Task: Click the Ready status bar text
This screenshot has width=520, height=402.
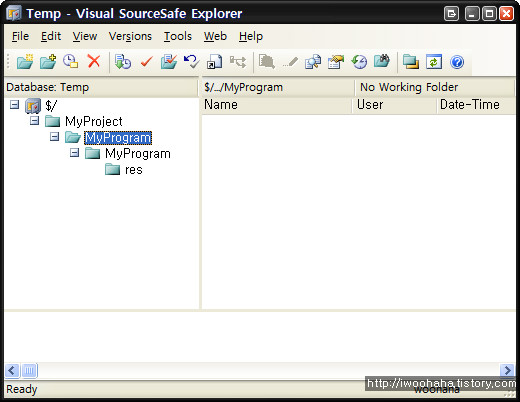Action: tap(22, 389)
